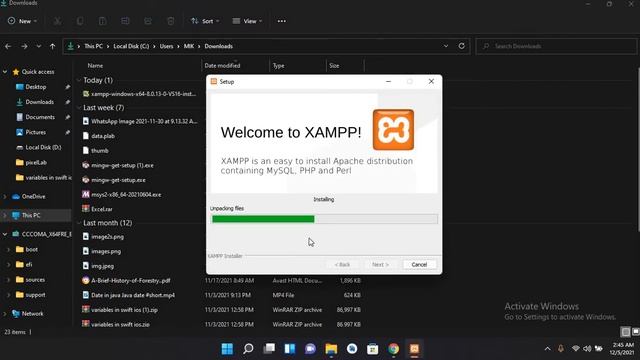
Task: Go back with the Explorer back arrow
Action: pos(8,46)
